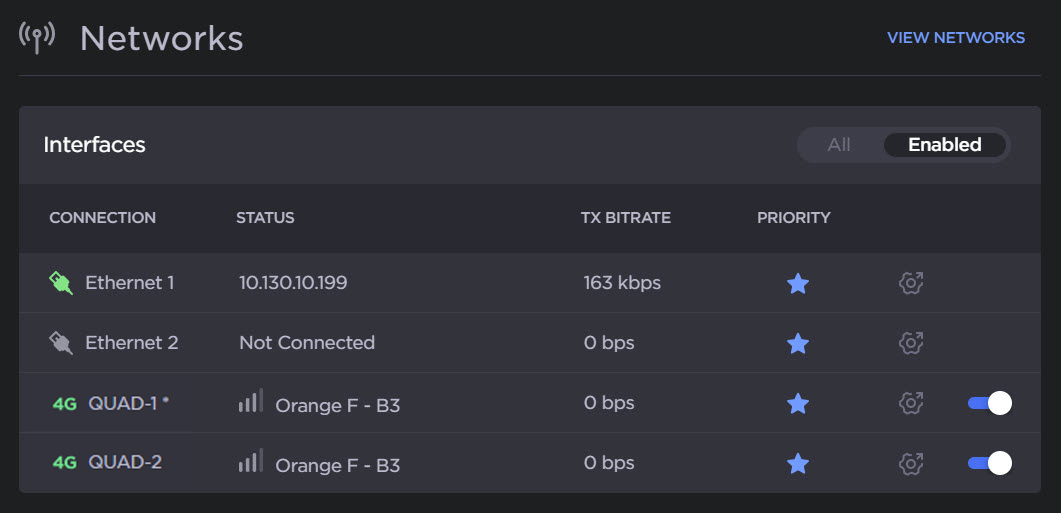Open QUAD-2 settings gear icon
Screen dimensions: 1061x513
[x=910, y=463]
